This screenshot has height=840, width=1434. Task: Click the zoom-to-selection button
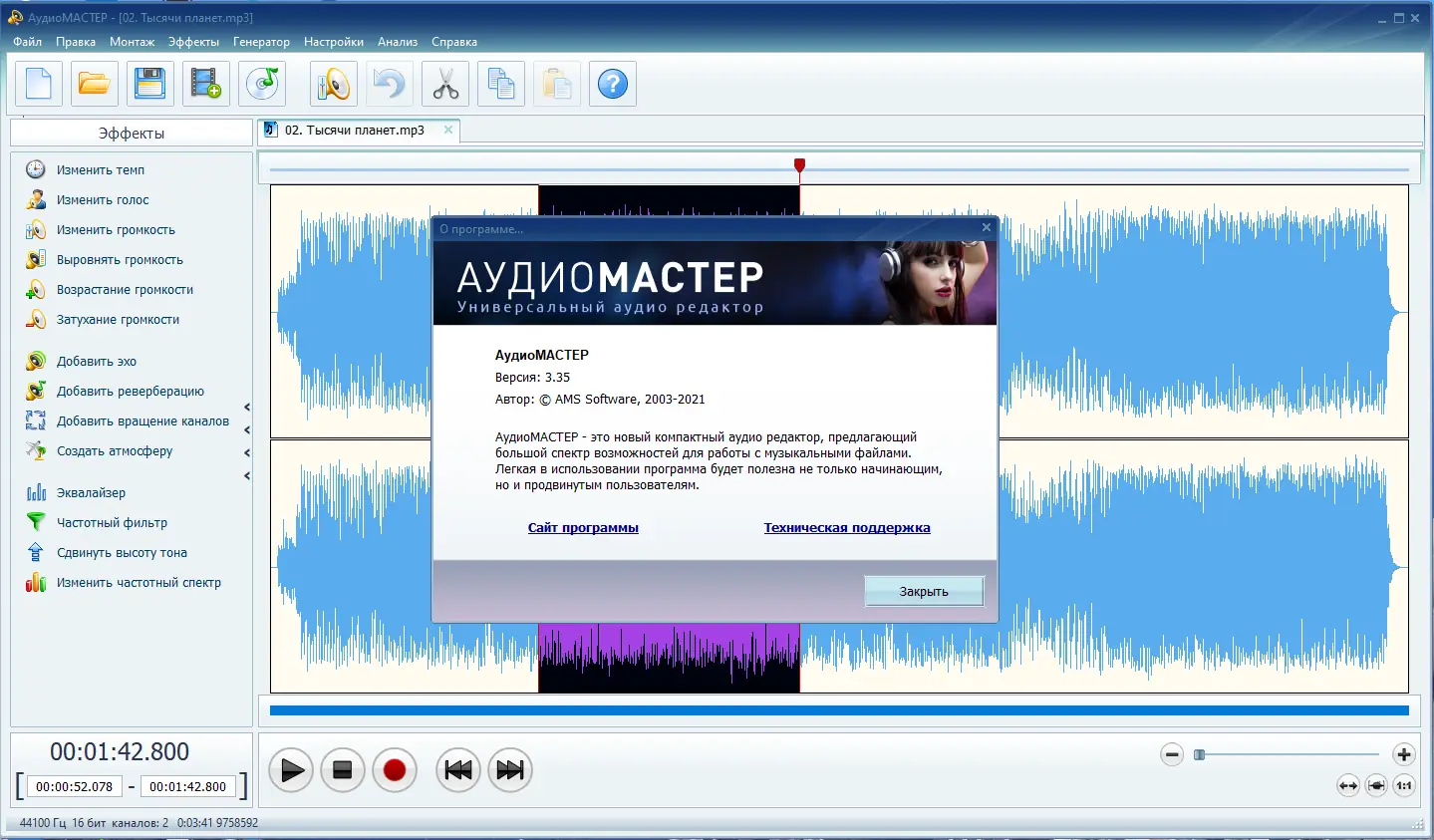pos(1376,786)
